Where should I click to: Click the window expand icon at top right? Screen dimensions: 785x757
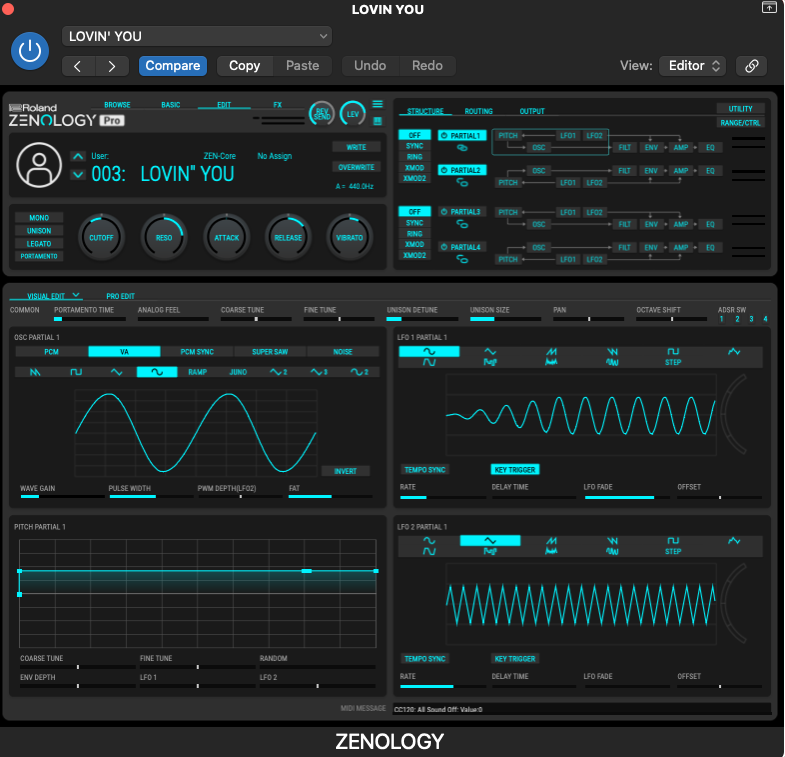(768, 7)
